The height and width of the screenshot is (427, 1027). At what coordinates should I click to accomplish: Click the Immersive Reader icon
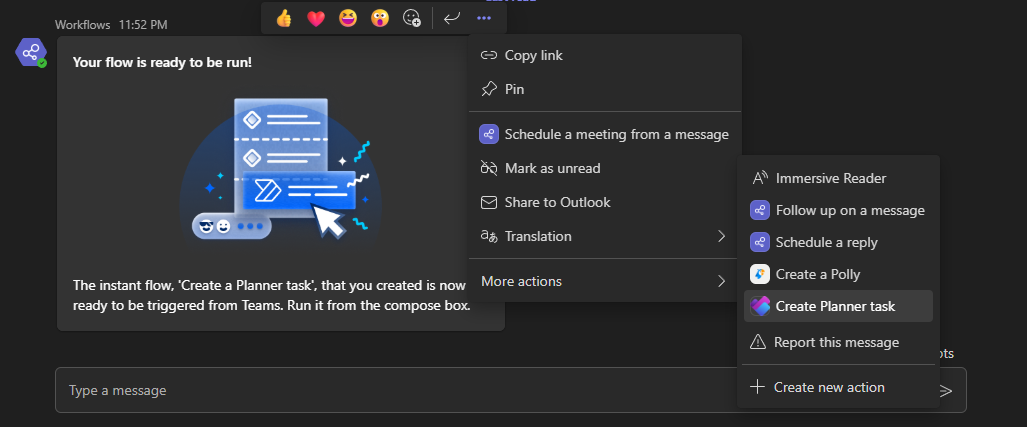click(759, 178)
